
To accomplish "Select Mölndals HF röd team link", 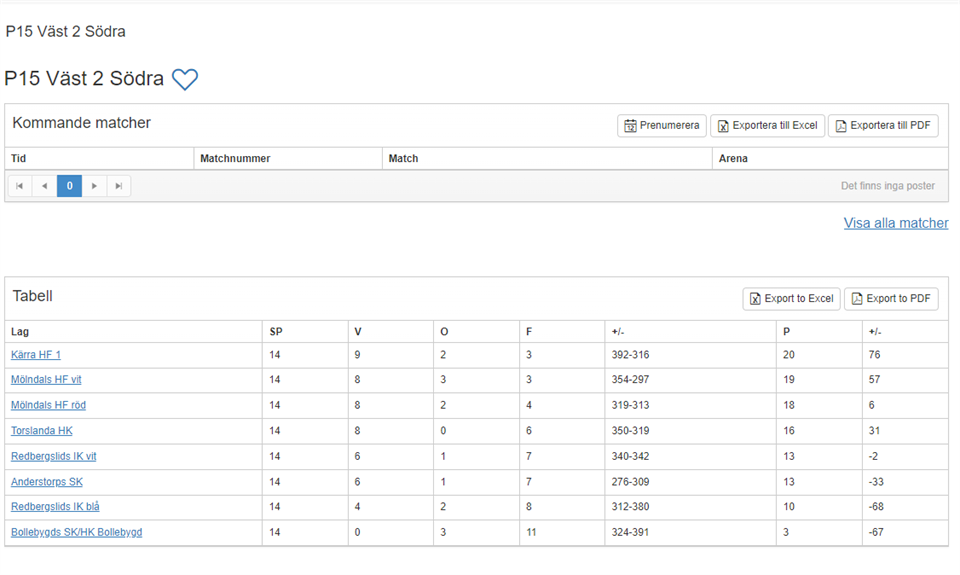I will pyautogui.click(x=48, y=405).
